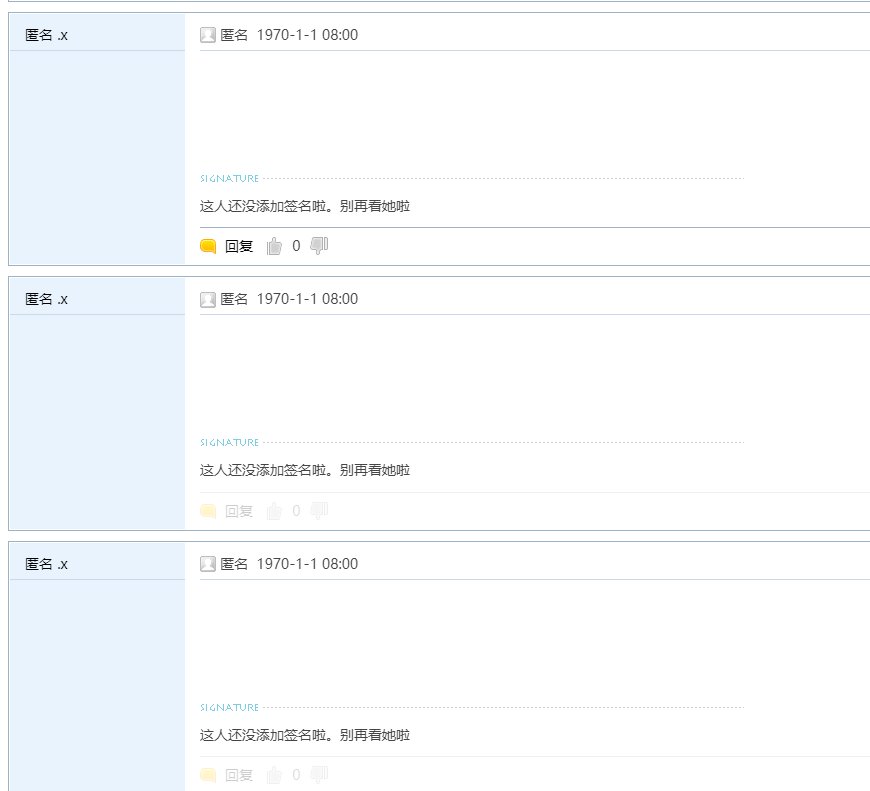Screen dimensions: 870x791
Task: Click 匿名 .x username in second post sidebar
Action: pyautogui.click(x=47, y=299)
